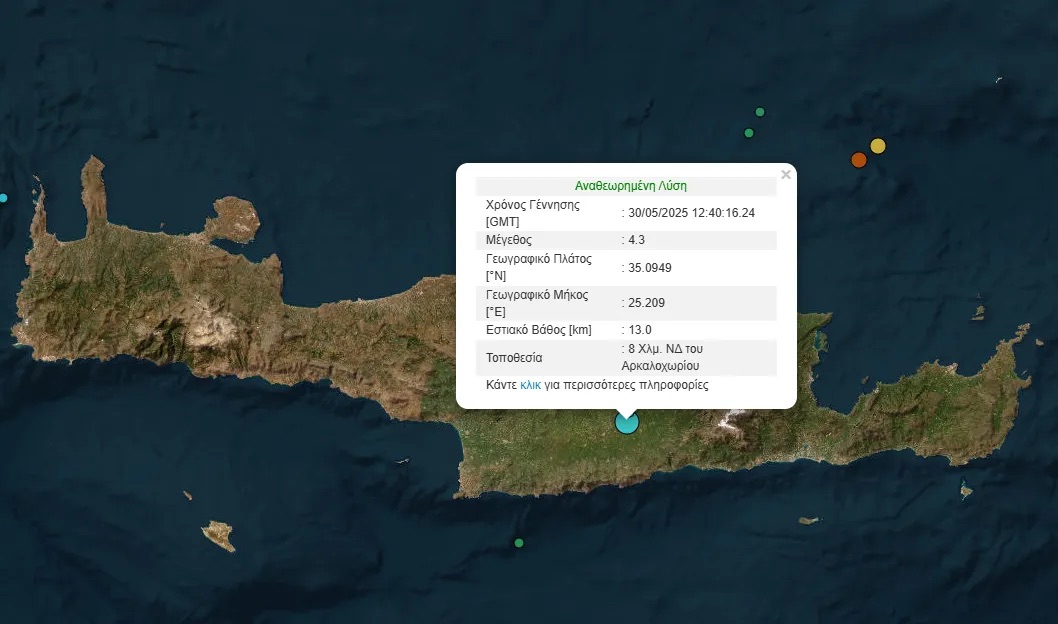1058x624 pixels.
Task: Click the "Τοποθεσία" row label
Action: (x=514, y=357)
